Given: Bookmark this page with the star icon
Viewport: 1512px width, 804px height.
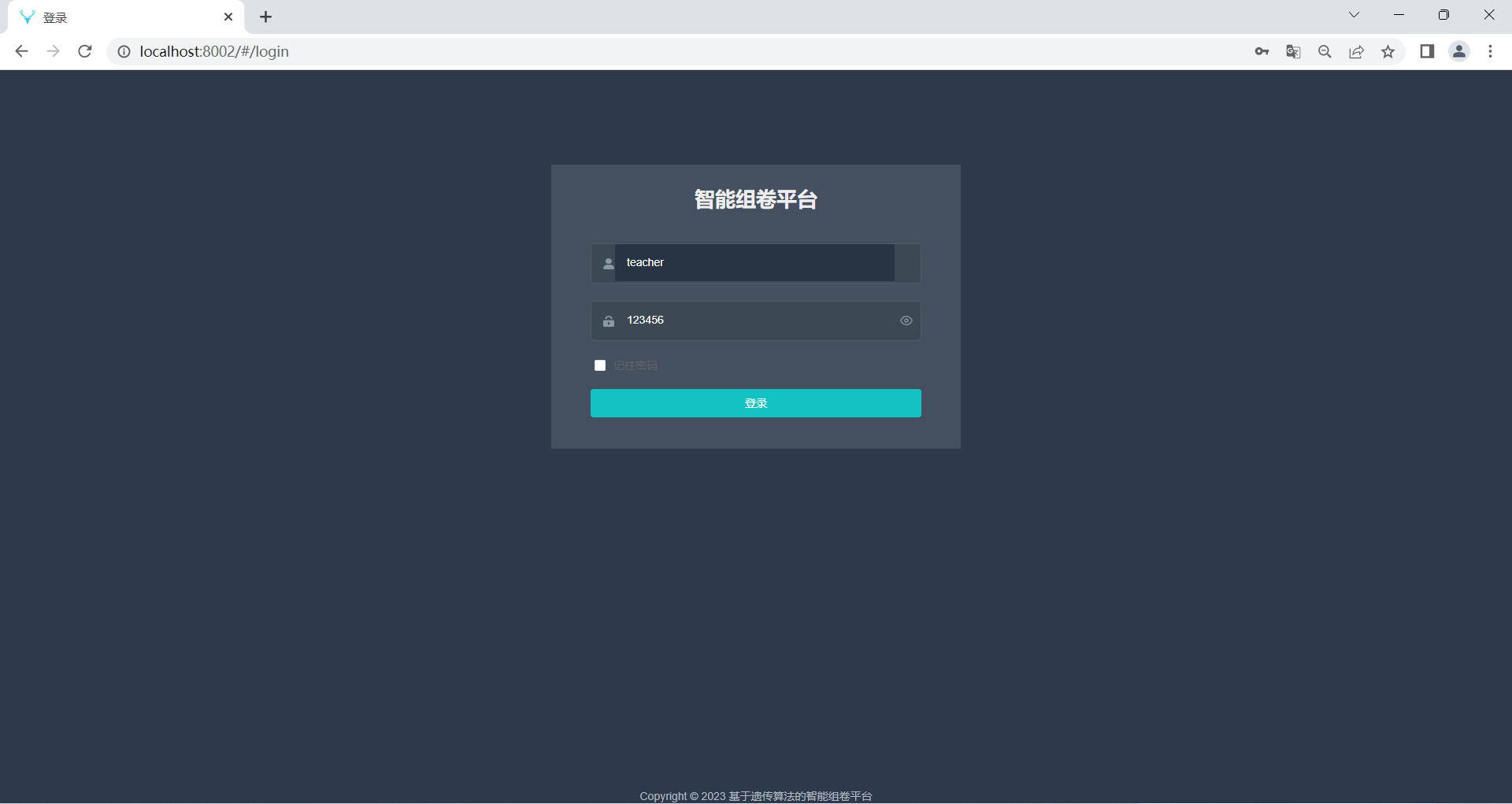Looking at the screenshot, I should 1388,51.
